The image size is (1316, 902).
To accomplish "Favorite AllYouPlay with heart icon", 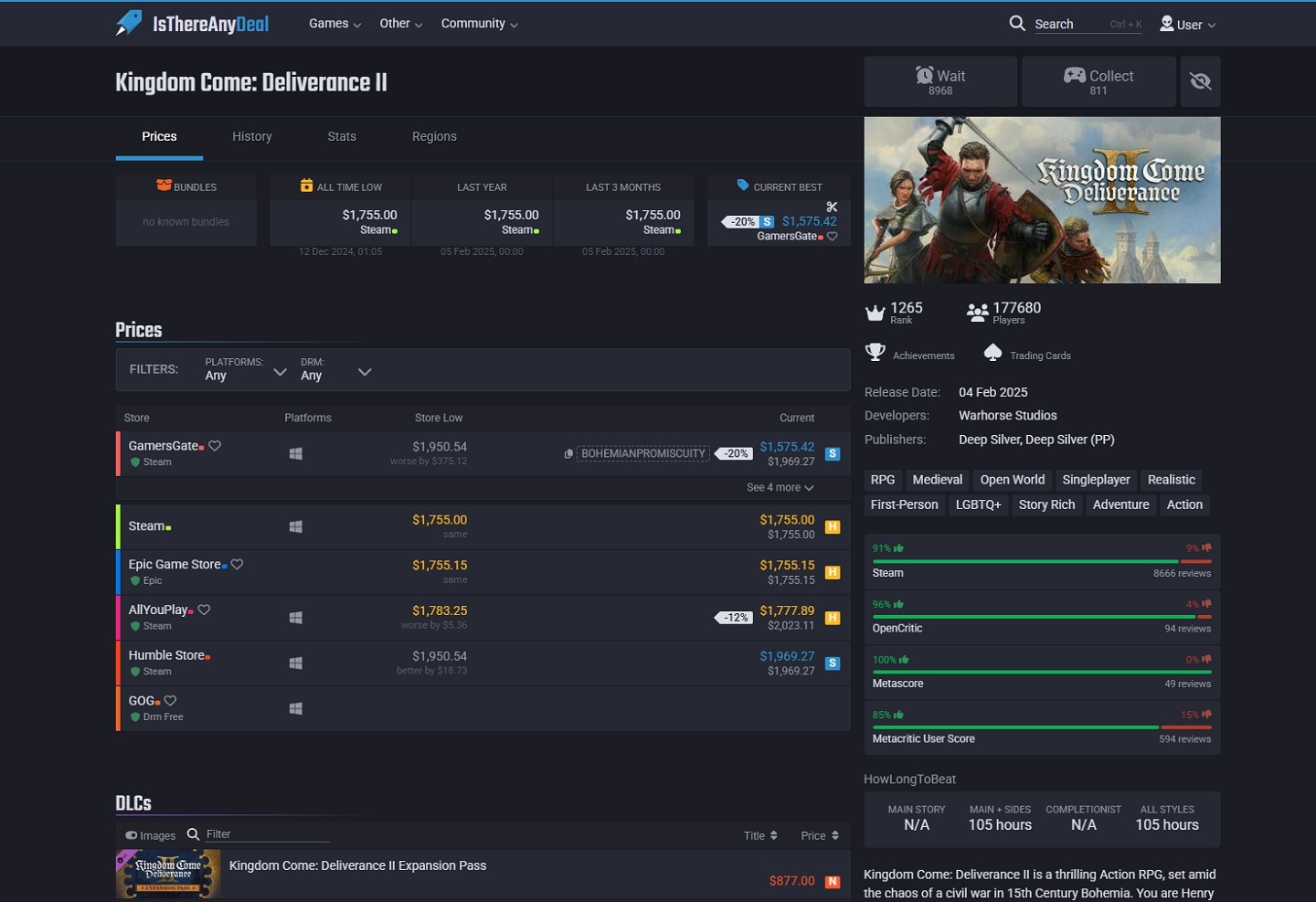I will pos(204,610).
